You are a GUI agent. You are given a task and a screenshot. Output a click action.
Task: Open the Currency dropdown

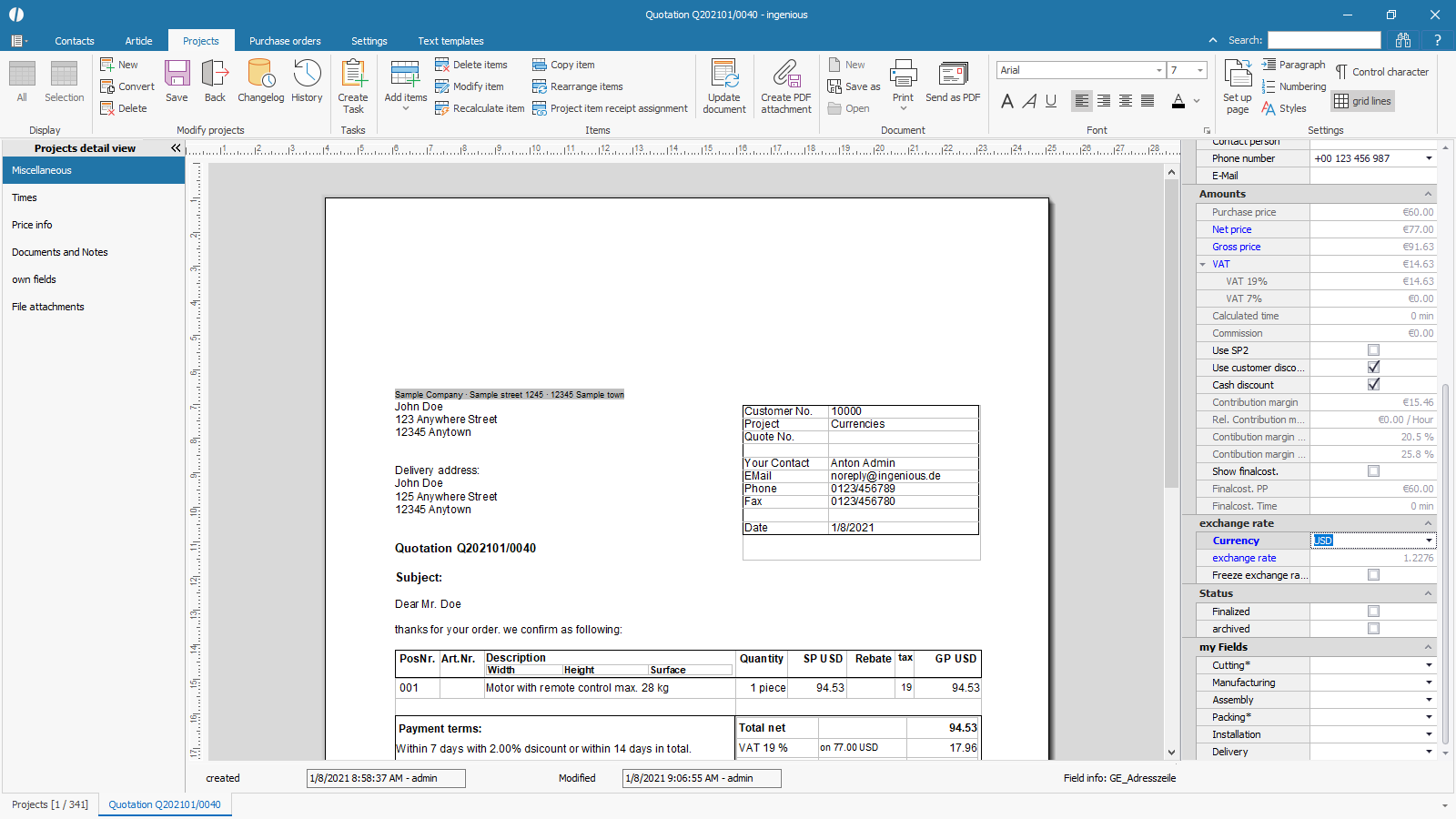(x=1429, y=541)
